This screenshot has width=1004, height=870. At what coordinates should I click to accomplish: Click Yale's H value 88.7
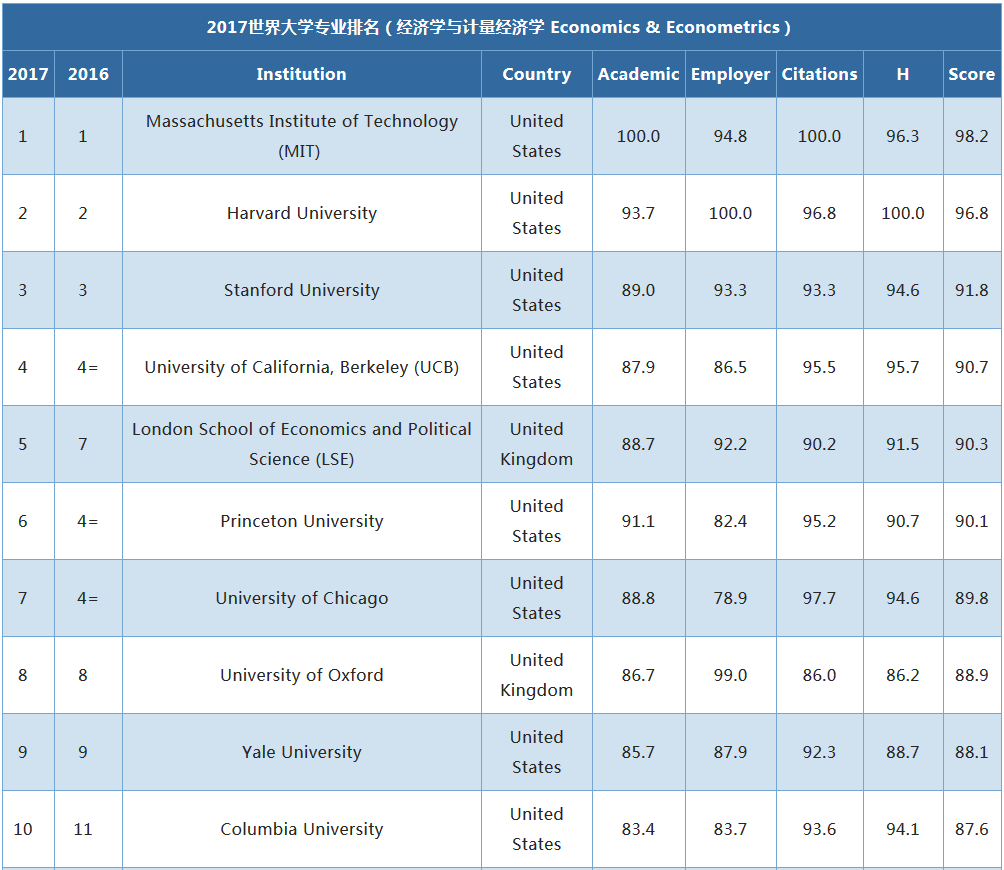tap(903, 752)
